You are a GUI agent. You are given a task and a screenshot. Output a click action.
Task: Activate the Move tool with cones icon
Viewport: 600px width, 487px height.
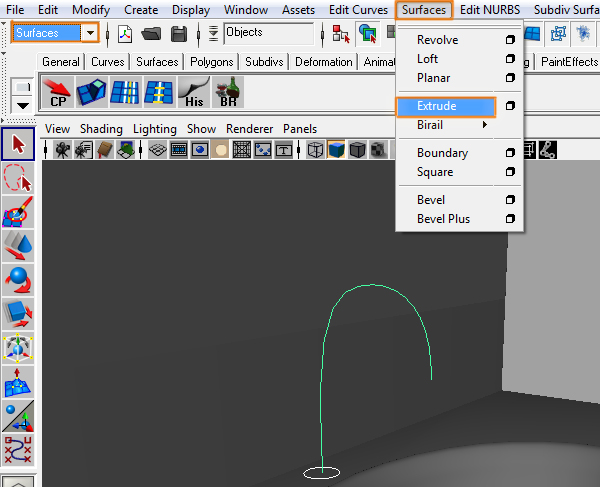click(18, 246)
